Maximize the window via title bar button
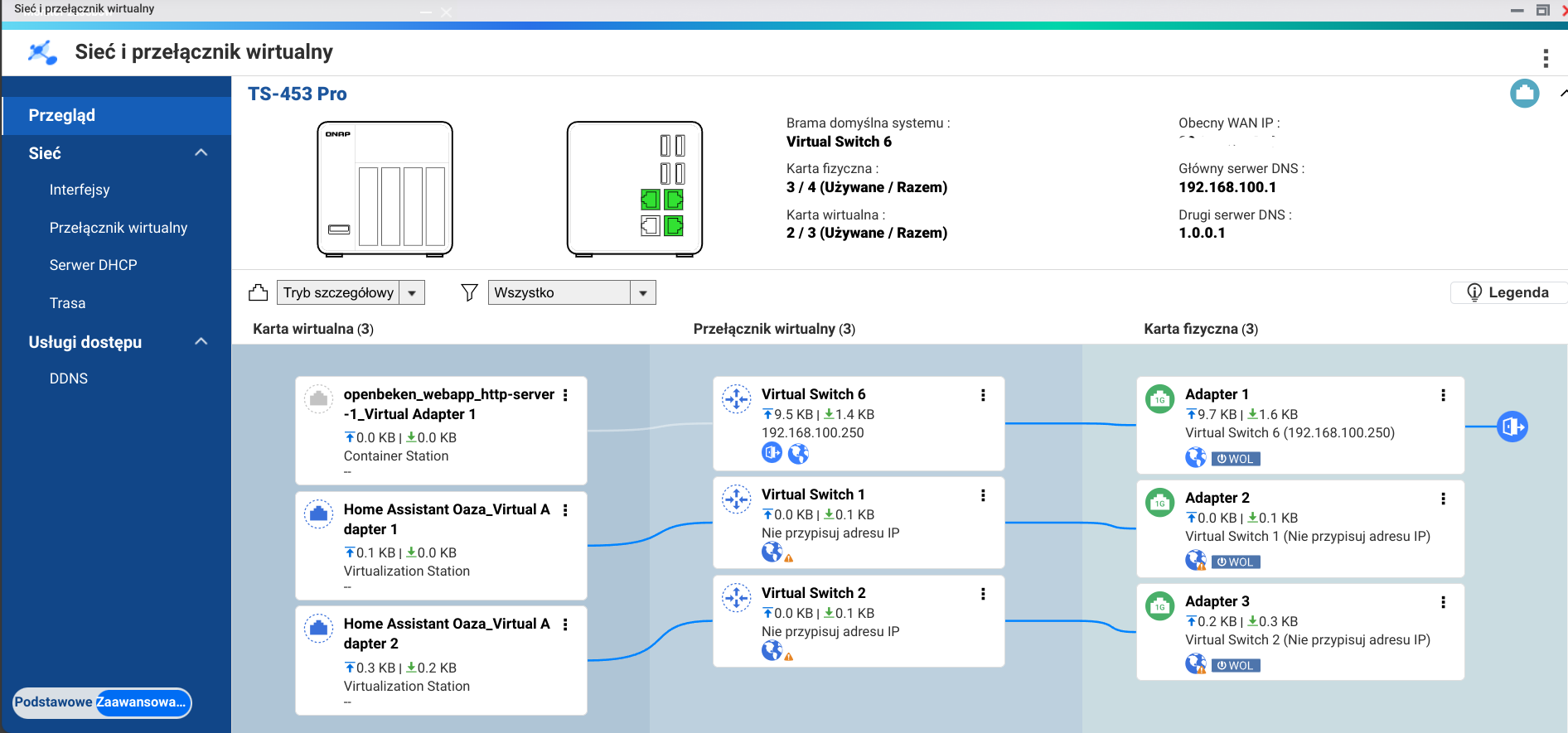Viewport: 1568px width, 733px height. click(1542, 10)
